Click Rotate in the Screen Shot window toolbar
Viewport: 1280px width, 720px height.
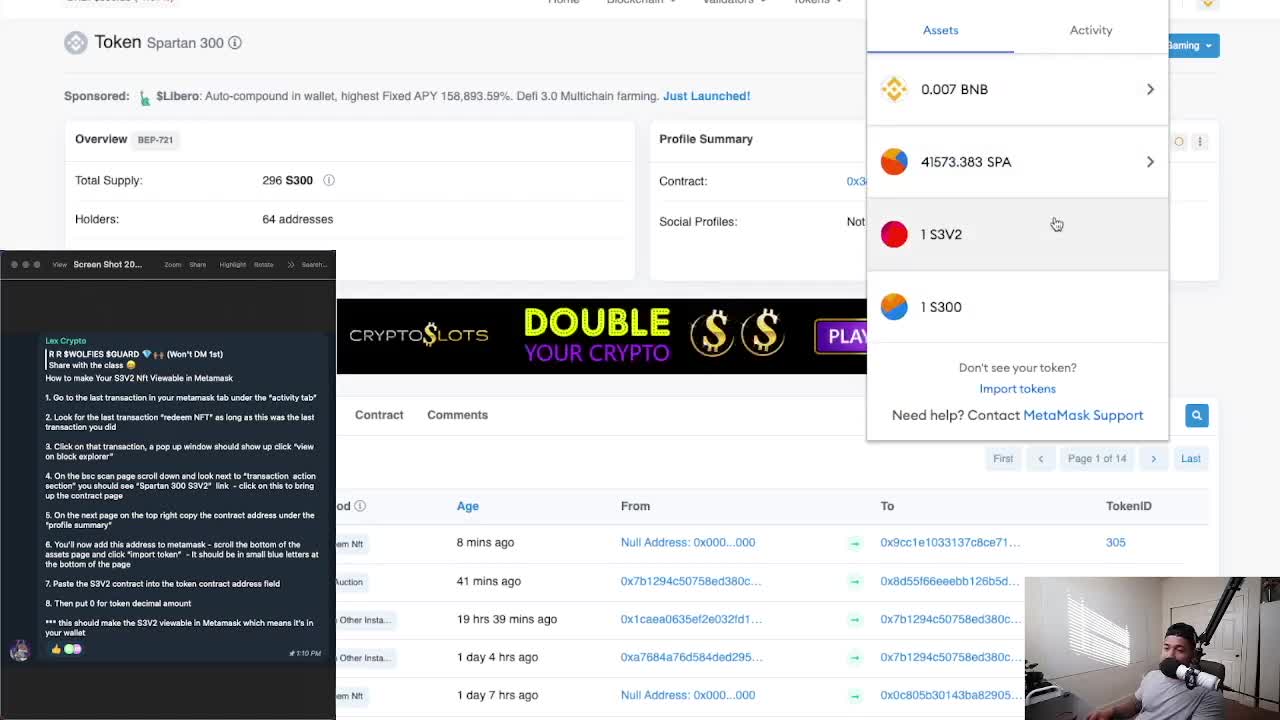click(x=264, y=265)
